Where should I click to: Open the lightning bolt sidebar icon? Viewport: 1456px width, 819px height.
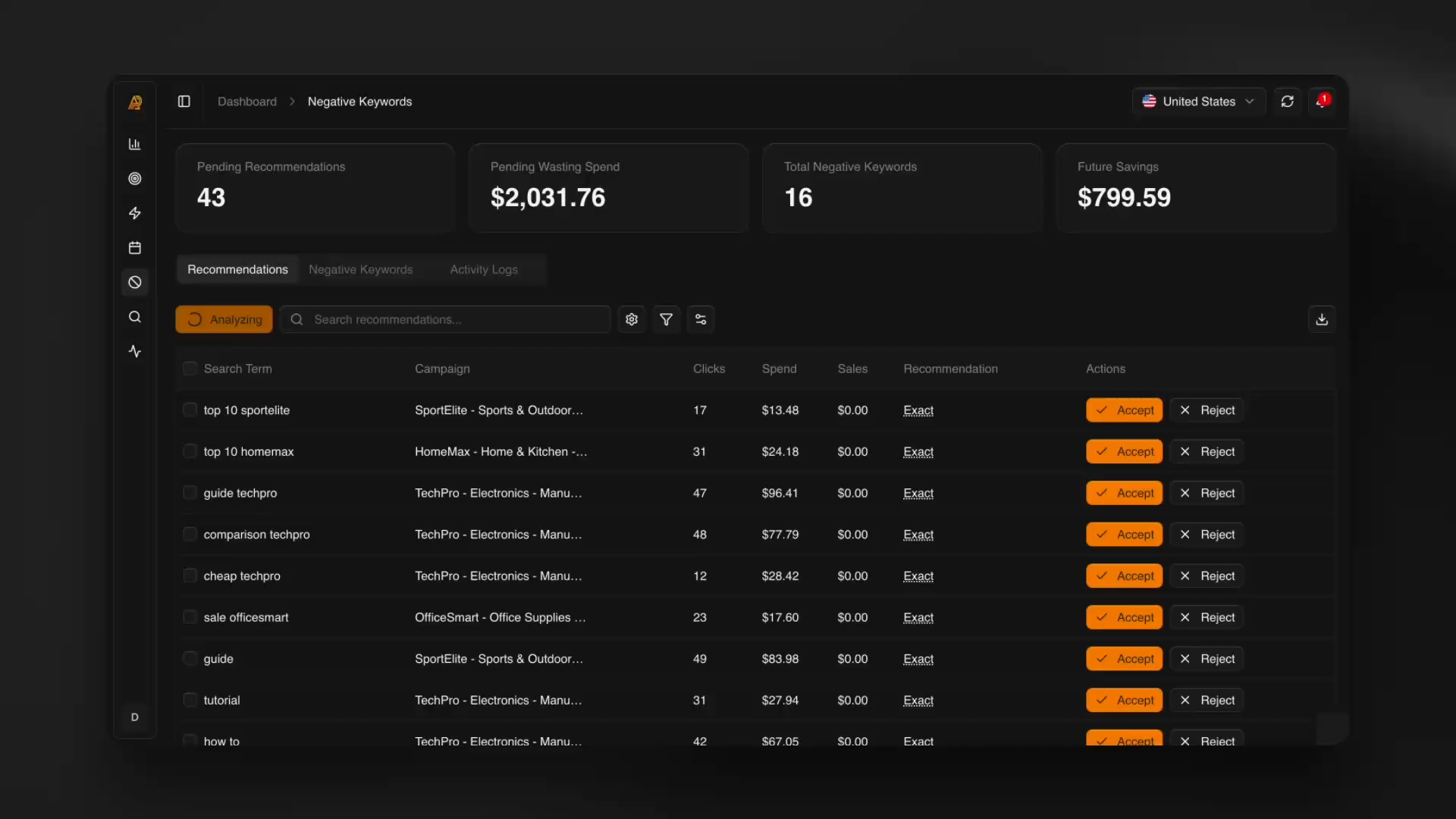pyautogui.click(x=135, y=213)
